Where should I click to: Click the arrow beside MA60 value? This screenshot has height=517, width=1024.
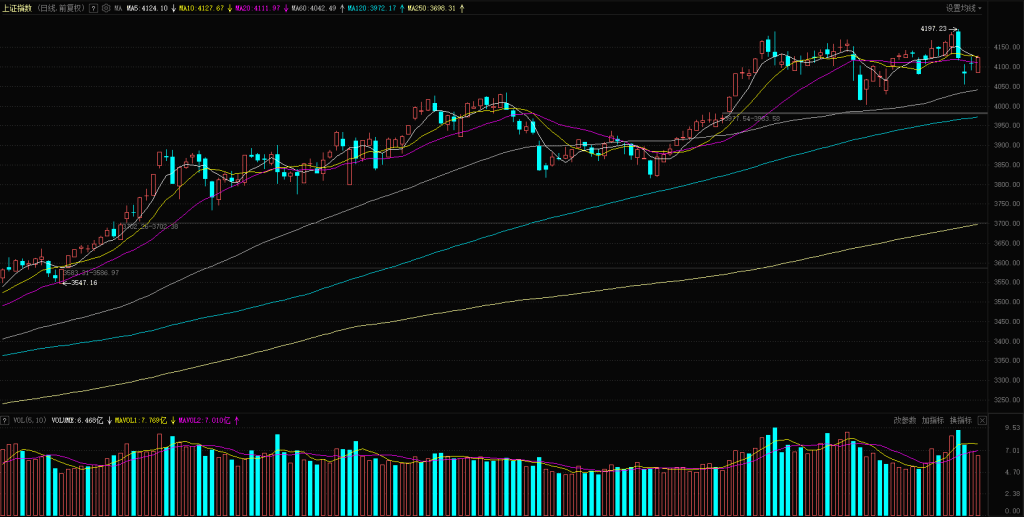(x=342, y=8)
